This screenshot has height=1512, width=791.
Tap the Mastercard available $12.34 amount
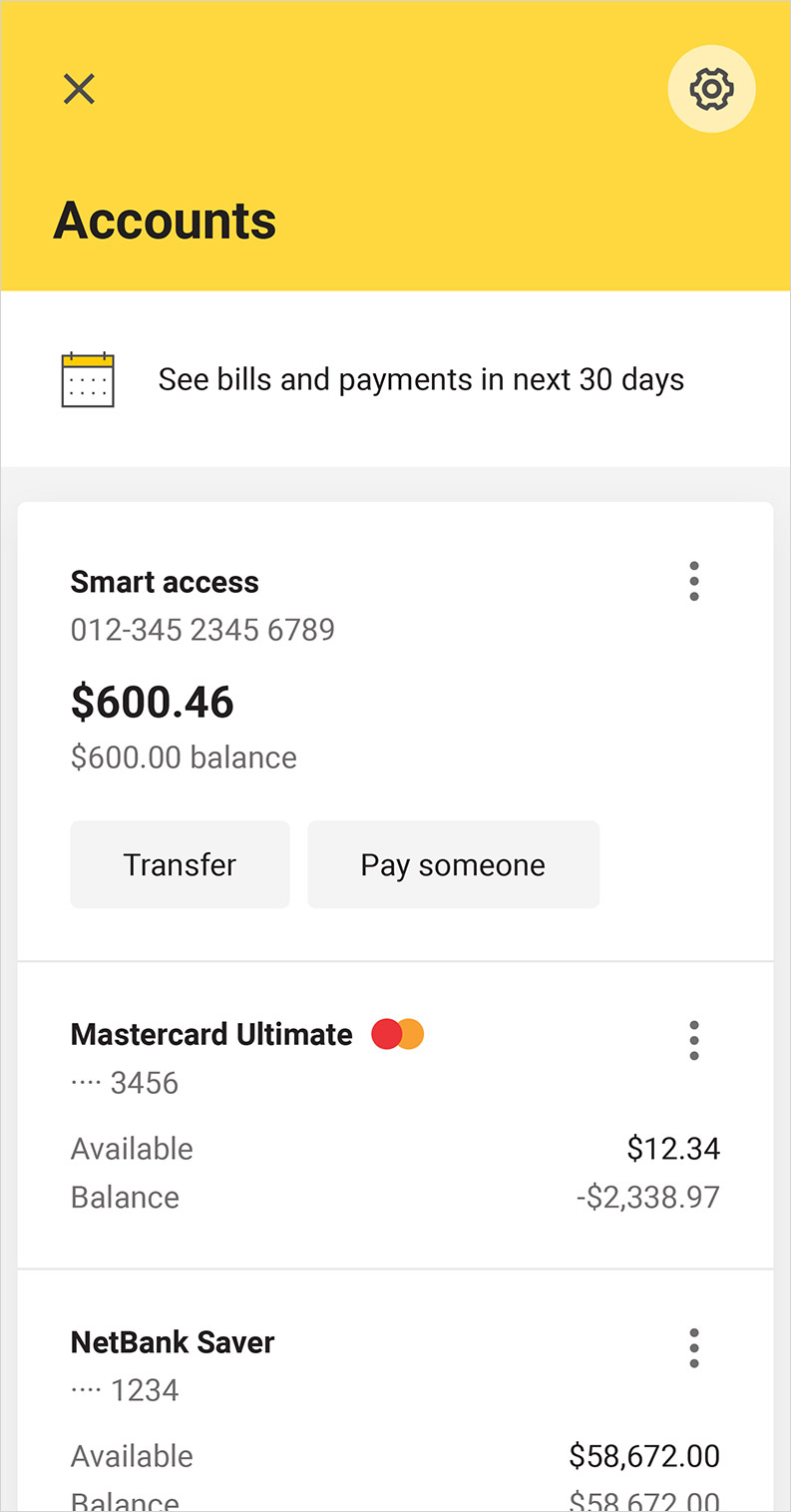tap(673, 1149)
